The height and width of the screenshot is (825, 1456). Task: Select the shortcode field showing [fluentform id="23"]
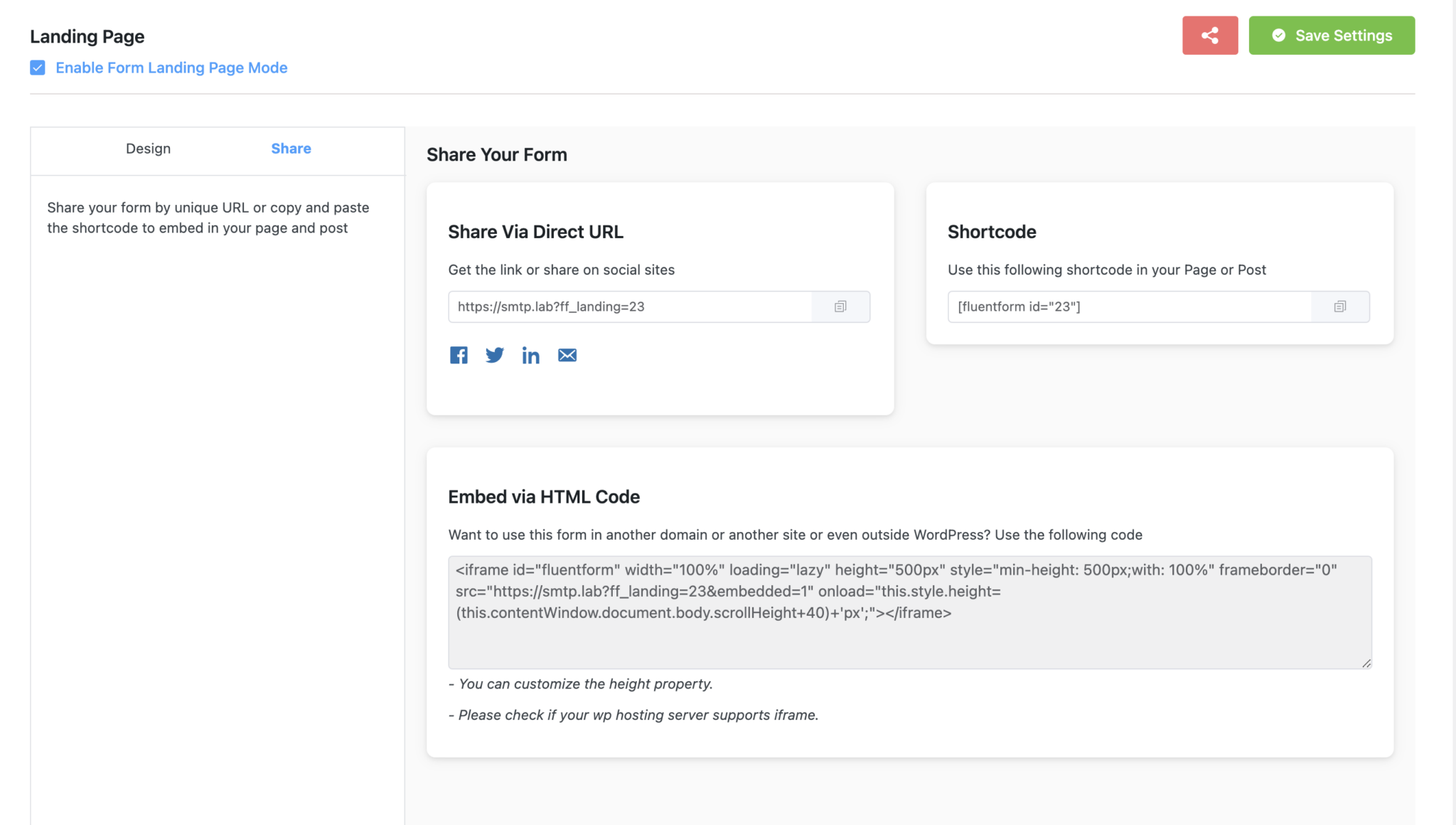point(1129,307)
